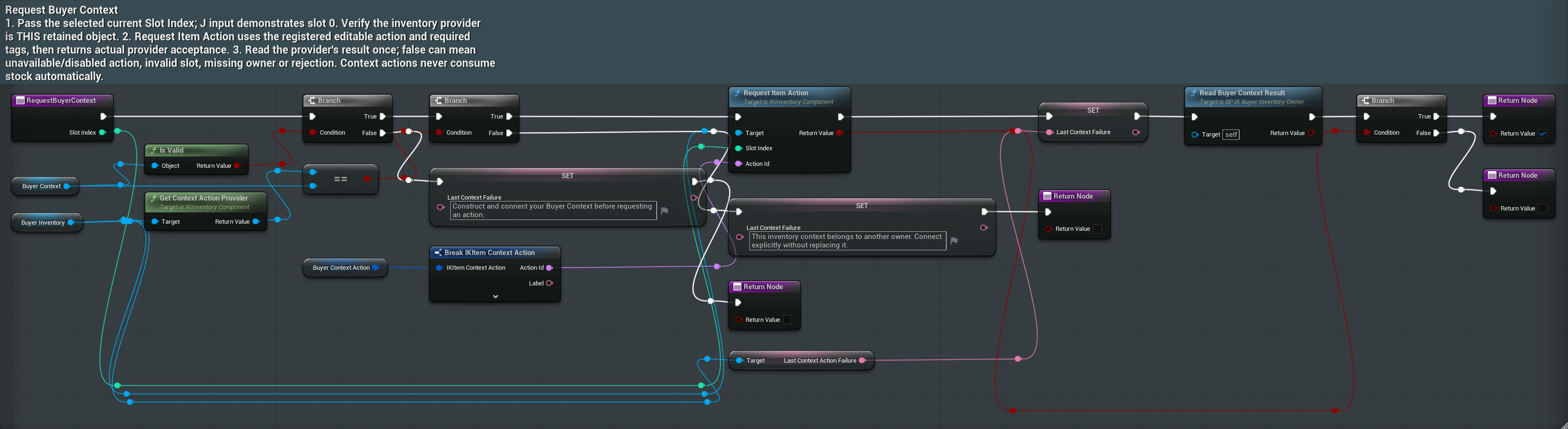Edit the 'This inventory context belongs to another owner' field
Image resolution: width=1568 pixels, height=429 pixels.
point(848,241)
